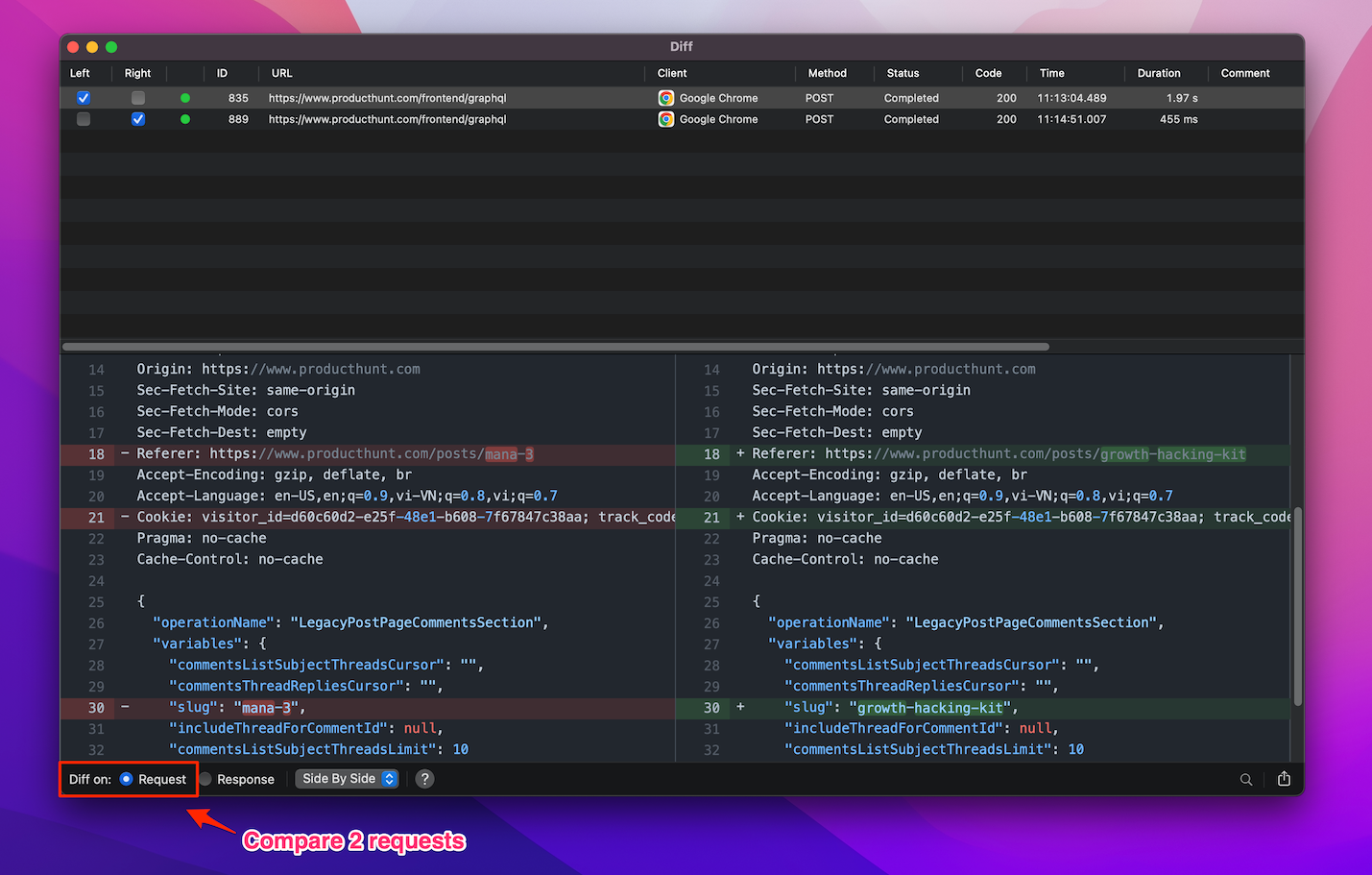Uncheck the Left checkbox for request 835
1372x875 pixels.
[84, 98]
